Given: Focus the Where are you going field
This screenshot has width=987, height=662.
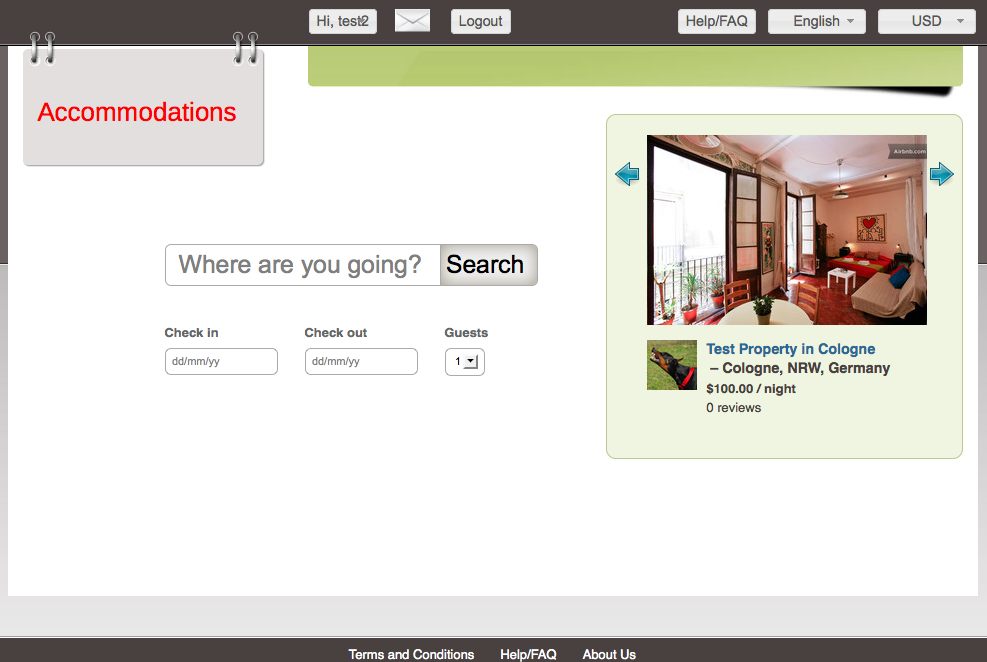Looking at the screenshot, I should click(303, 265).
